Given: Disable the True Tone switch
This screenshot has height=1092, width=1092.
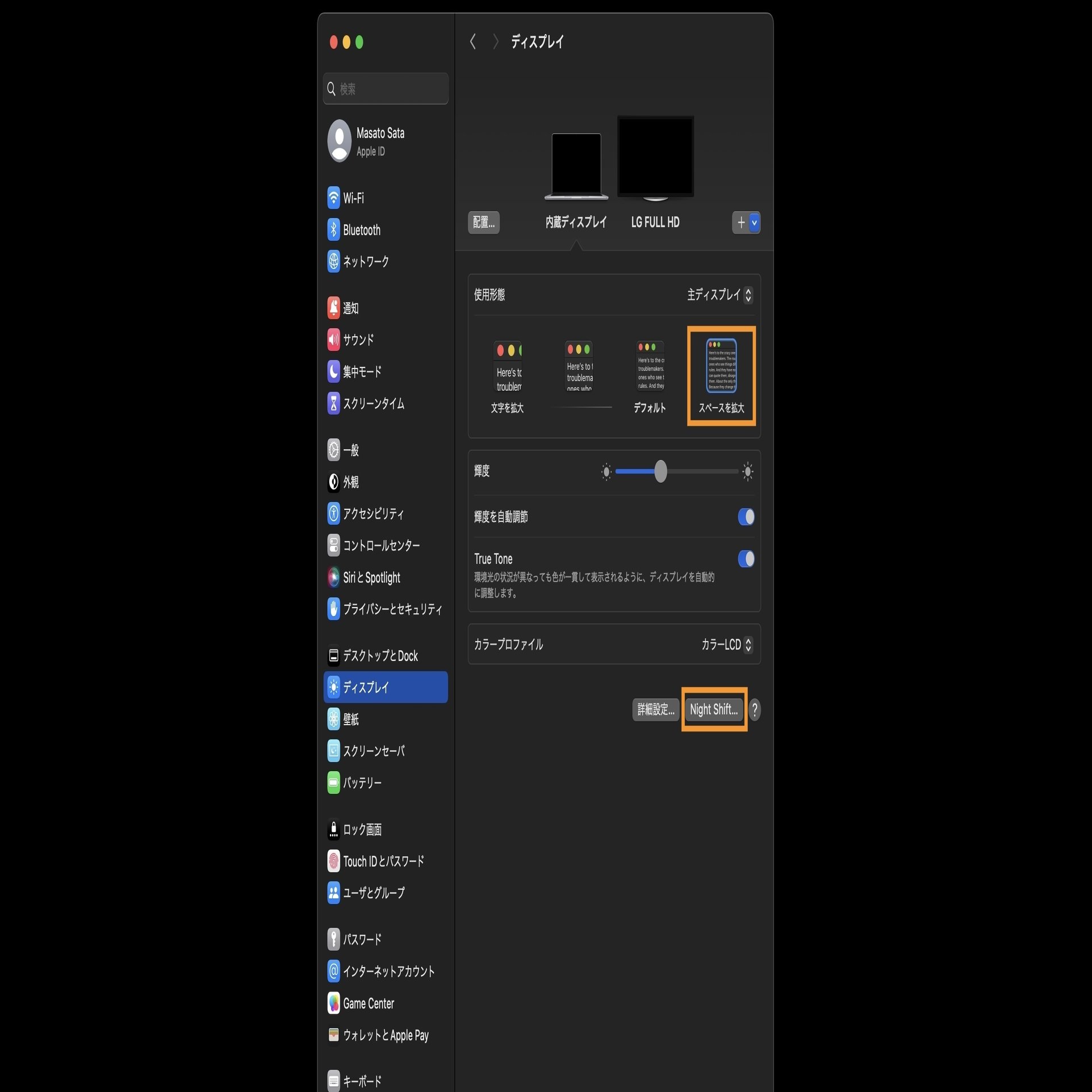Looking at the screenshot, I should point(746,559).
